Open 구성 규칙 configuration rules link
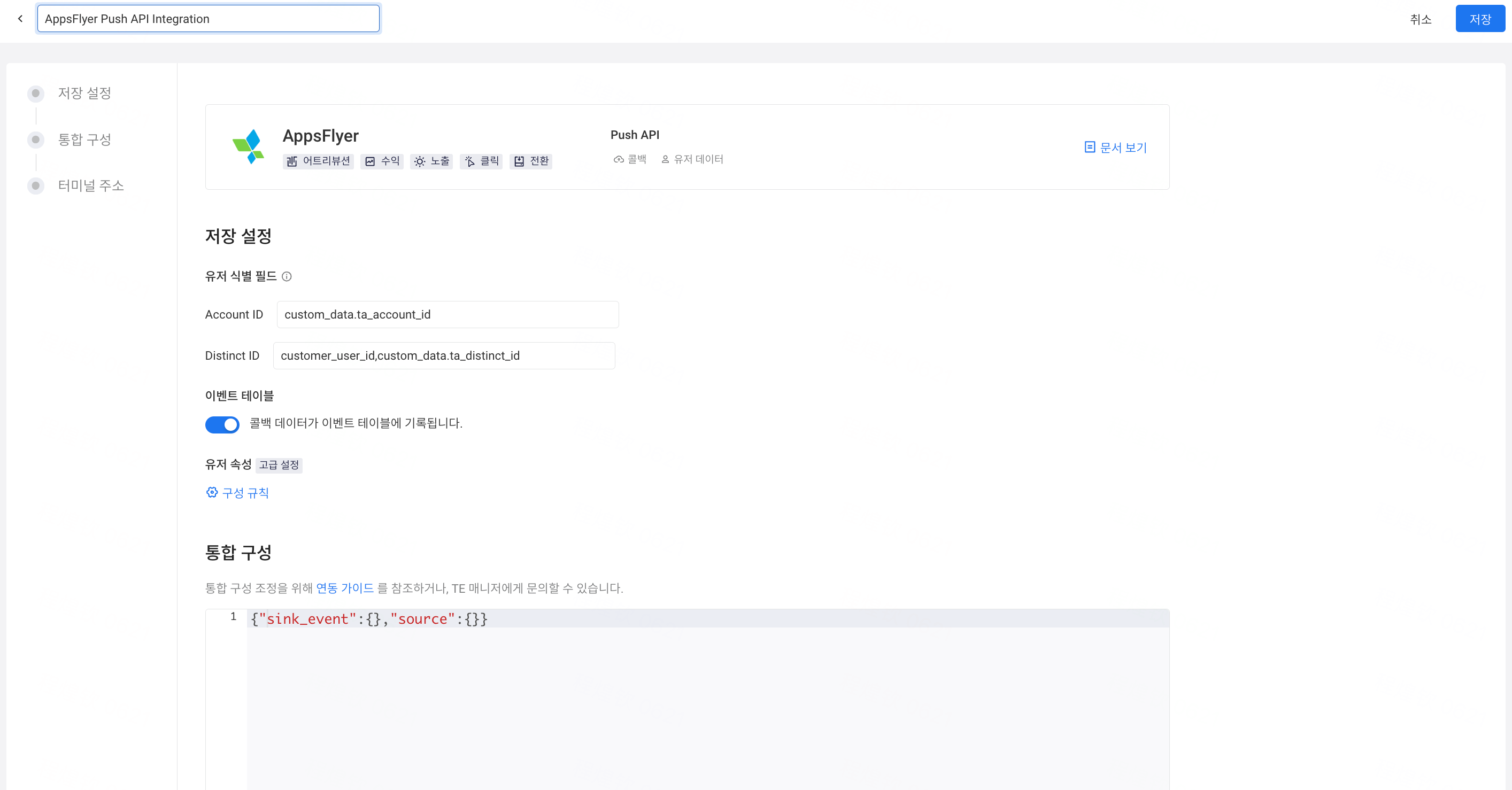This screenshot has width=1512, height=790. [x=237, y=493]
